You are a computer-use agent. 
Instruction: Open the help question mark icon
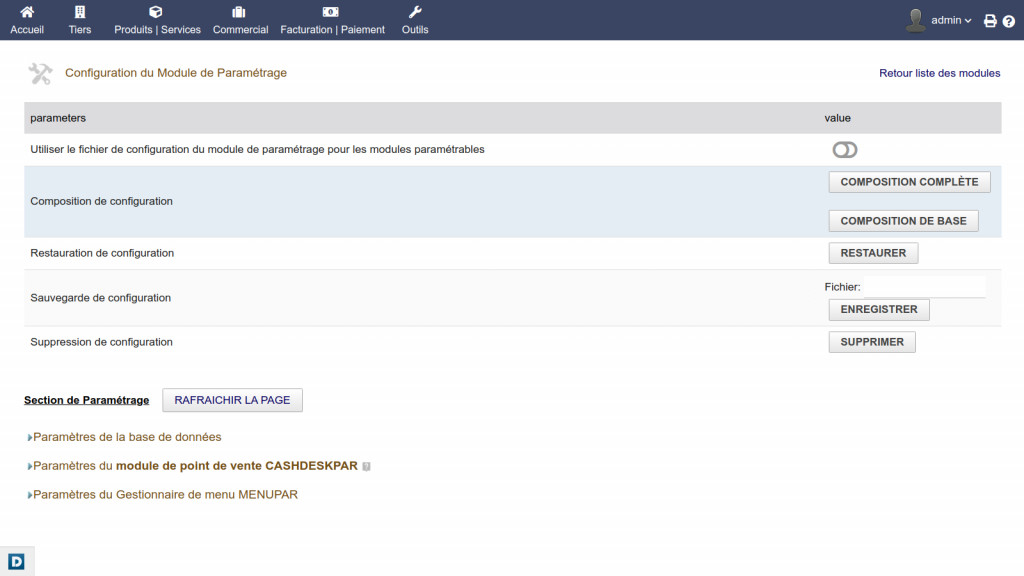[x=1009, y=21]
